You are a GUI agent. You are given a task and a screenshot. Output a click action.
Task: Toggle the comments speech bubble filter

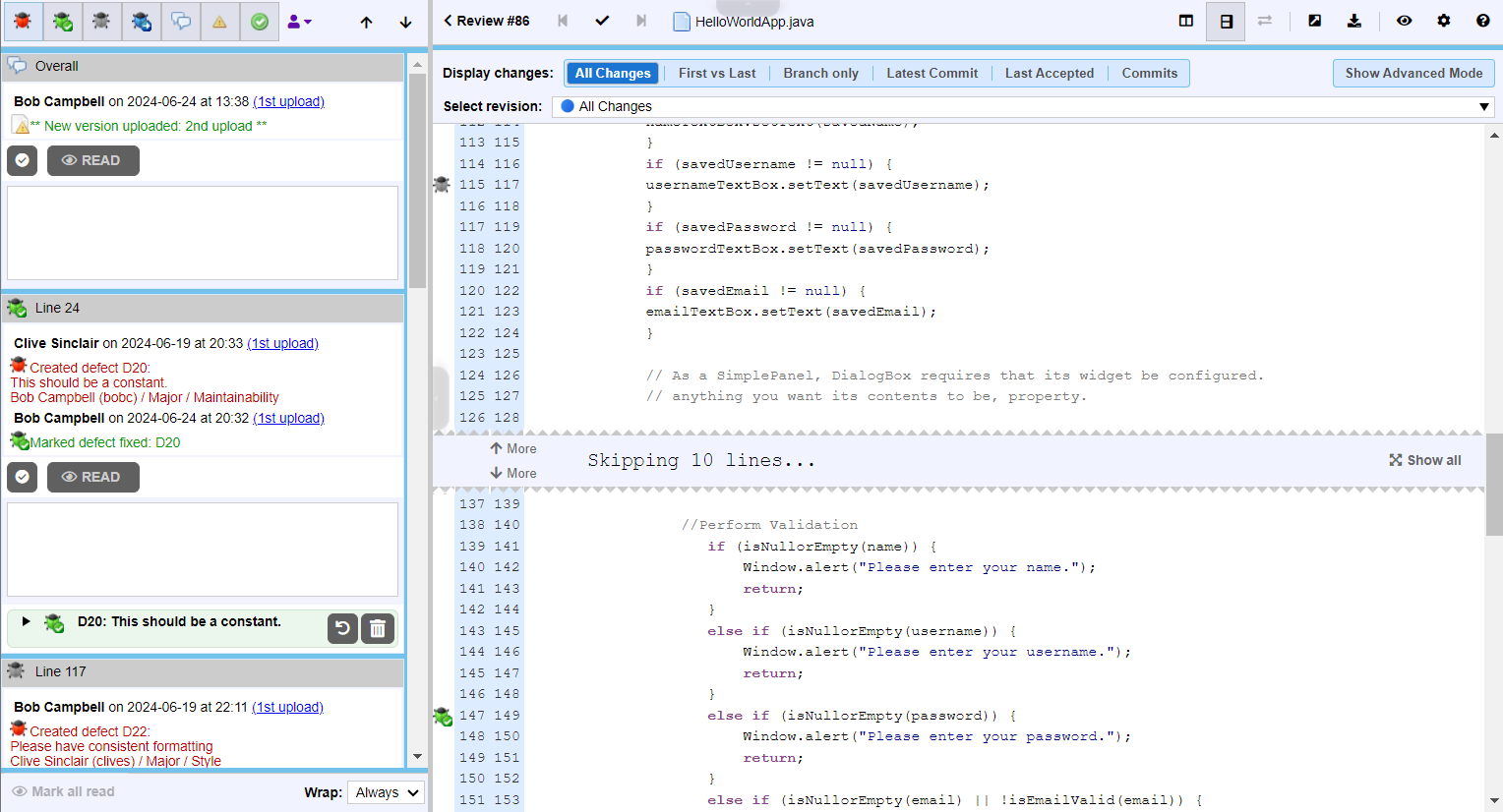click(181, 22)
